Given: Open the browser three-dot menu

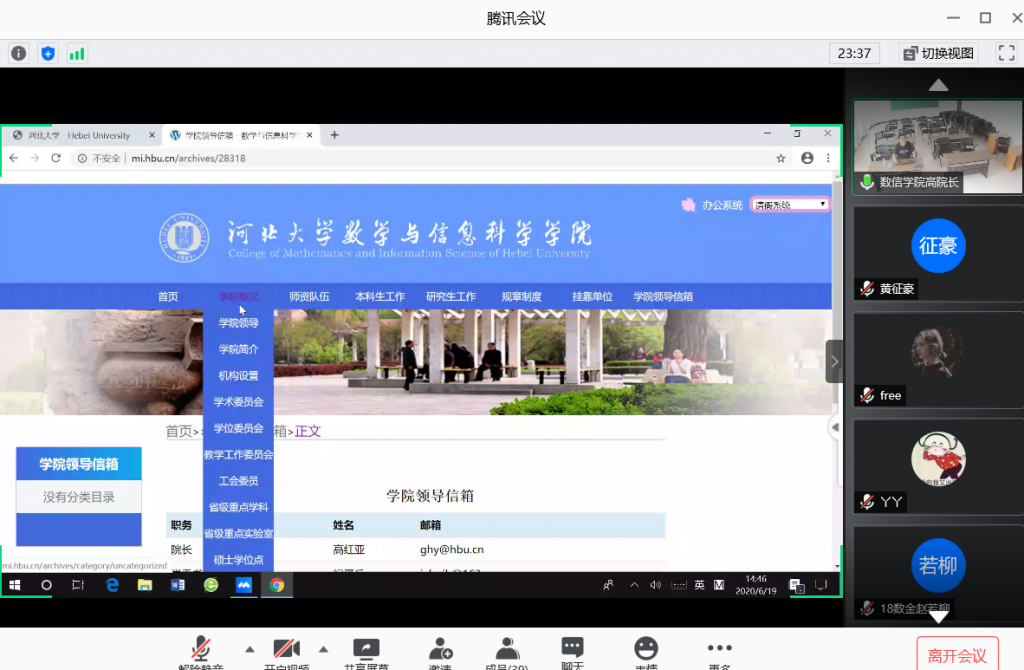Looking at the screenshot, I should [x=828, y=158].
